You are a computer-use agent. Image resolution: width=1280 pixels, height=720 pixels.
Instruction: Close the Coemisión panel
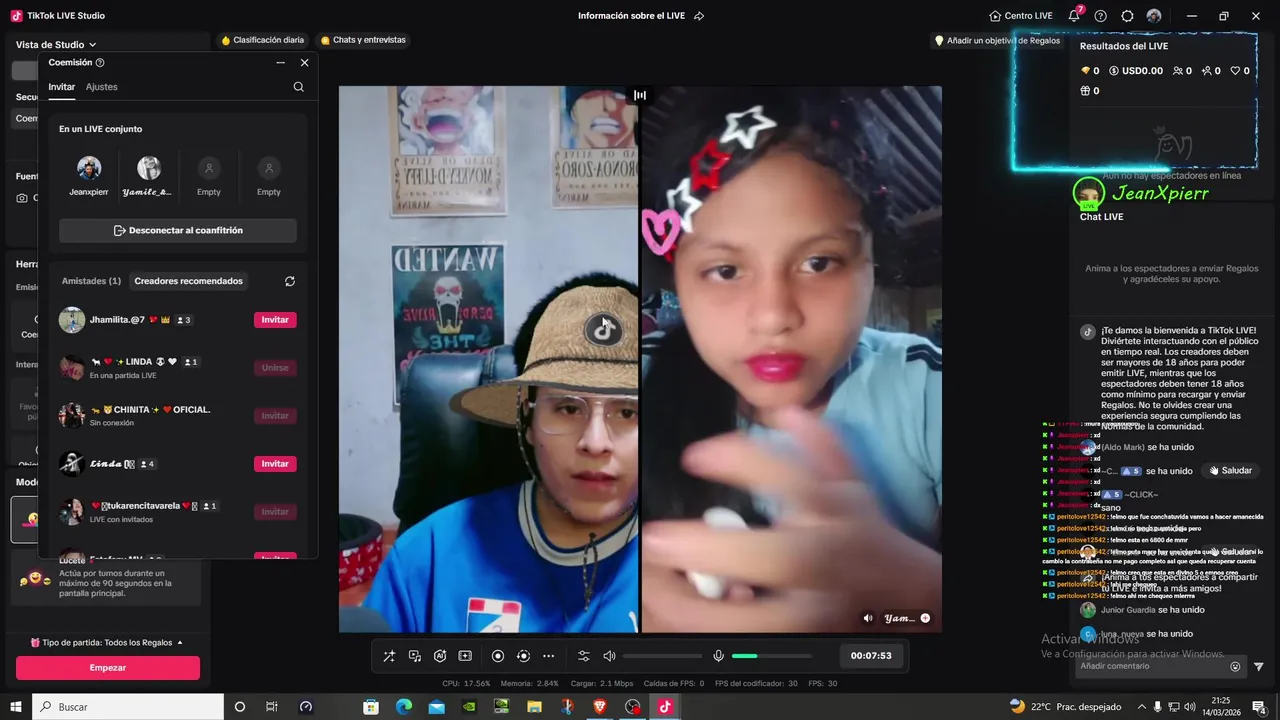tap(305, 63)
